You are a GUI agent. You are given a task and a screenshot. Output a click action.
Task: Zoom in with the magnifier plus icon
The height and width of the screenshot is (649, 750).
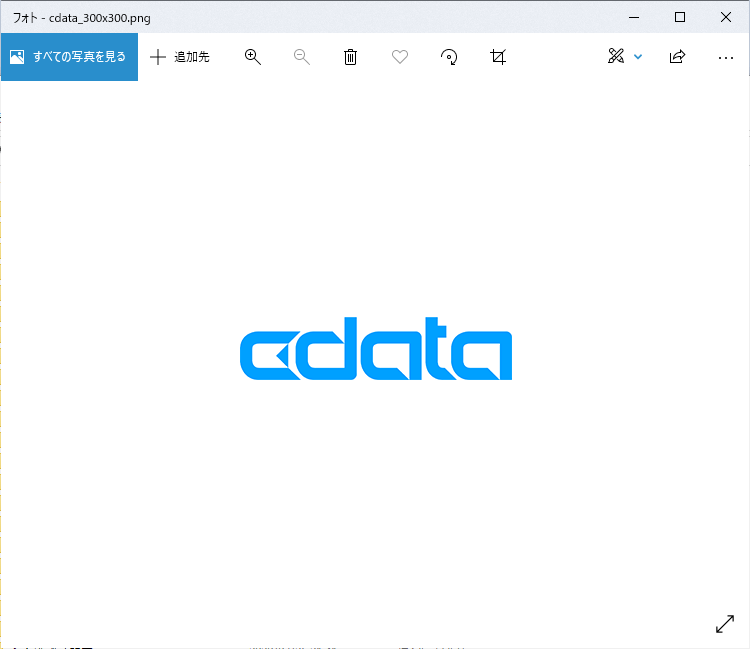[x=253, y=57]
